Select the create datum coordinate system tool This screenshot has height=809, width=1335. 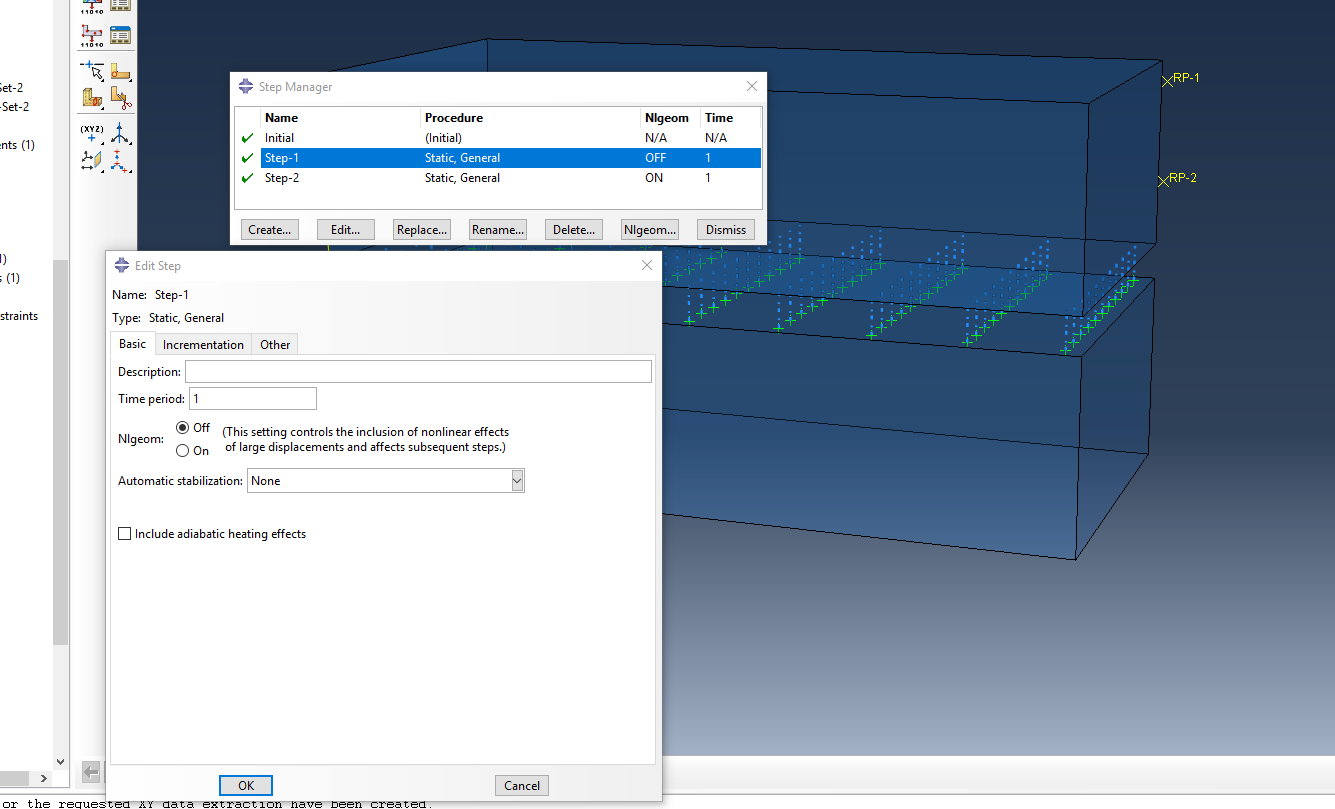(x=120, y=161)
